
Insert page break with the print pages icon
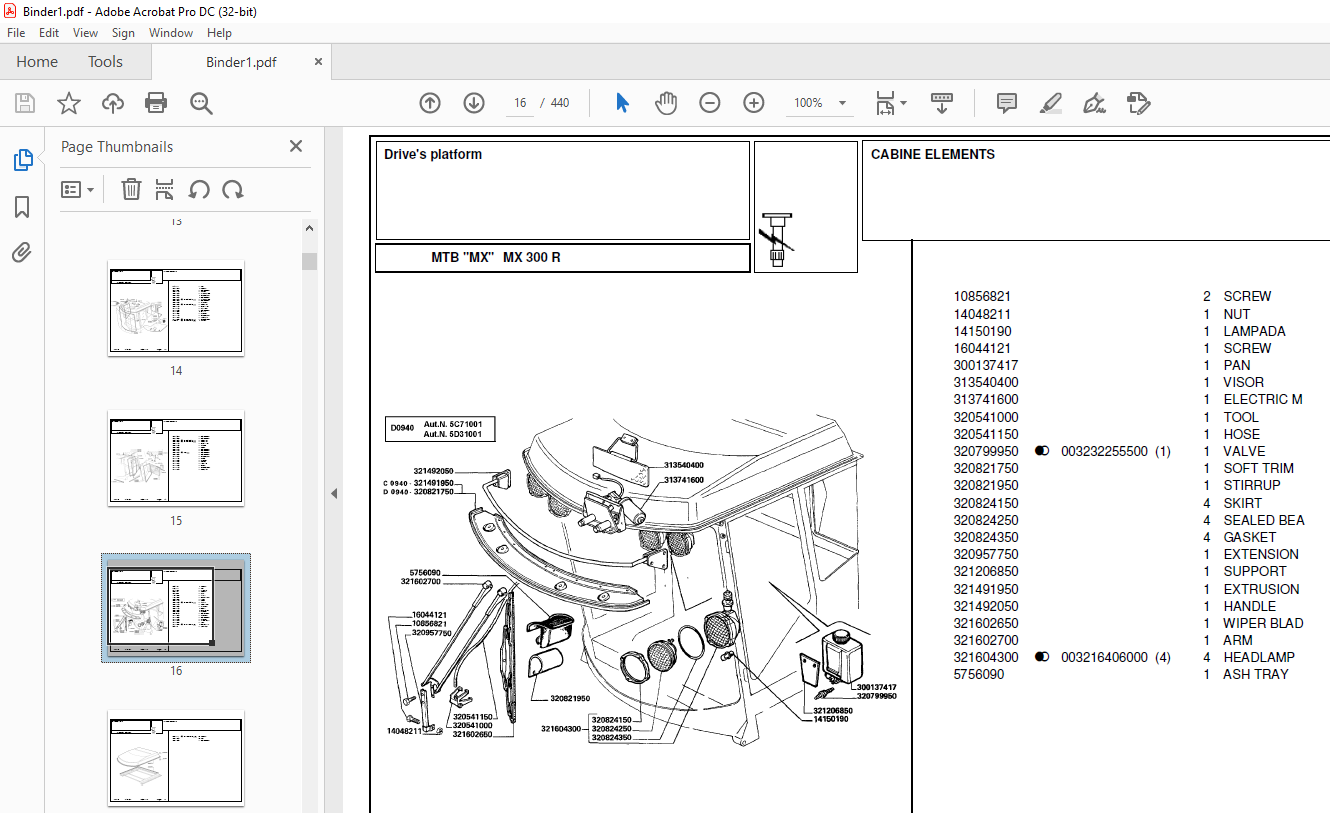(x=165, y=189)
